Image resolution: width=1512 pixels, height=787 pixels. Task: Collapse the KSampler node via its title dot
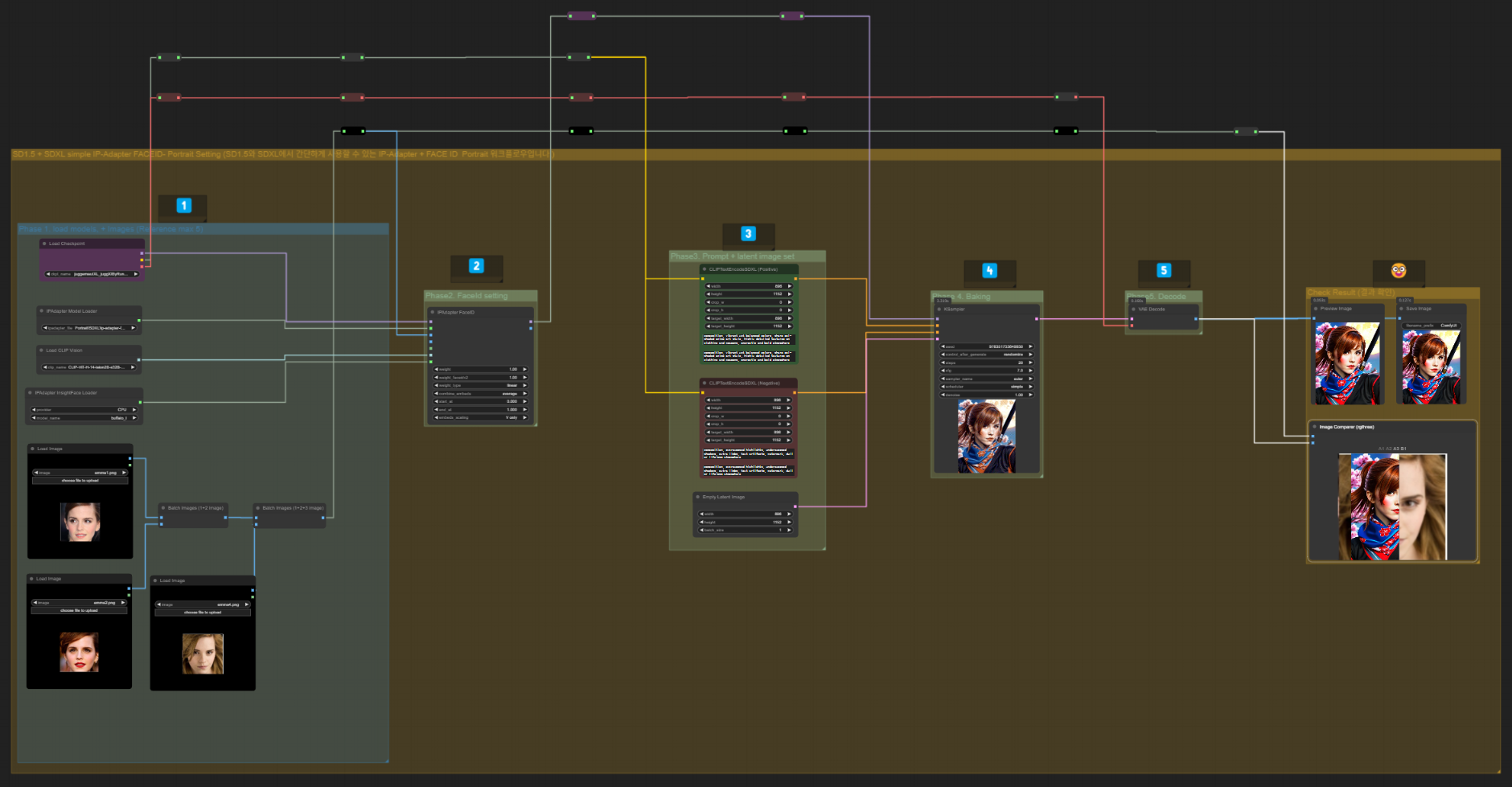[x=939, y=309]
